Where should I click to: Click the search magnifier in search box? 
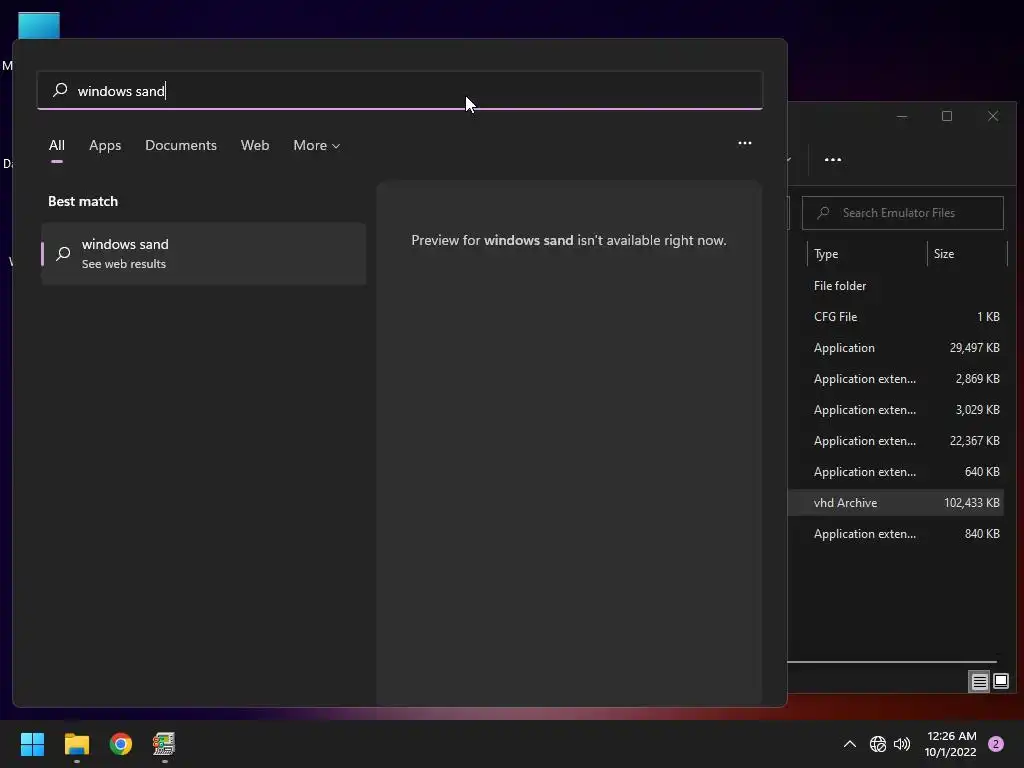tap(60, 90)
